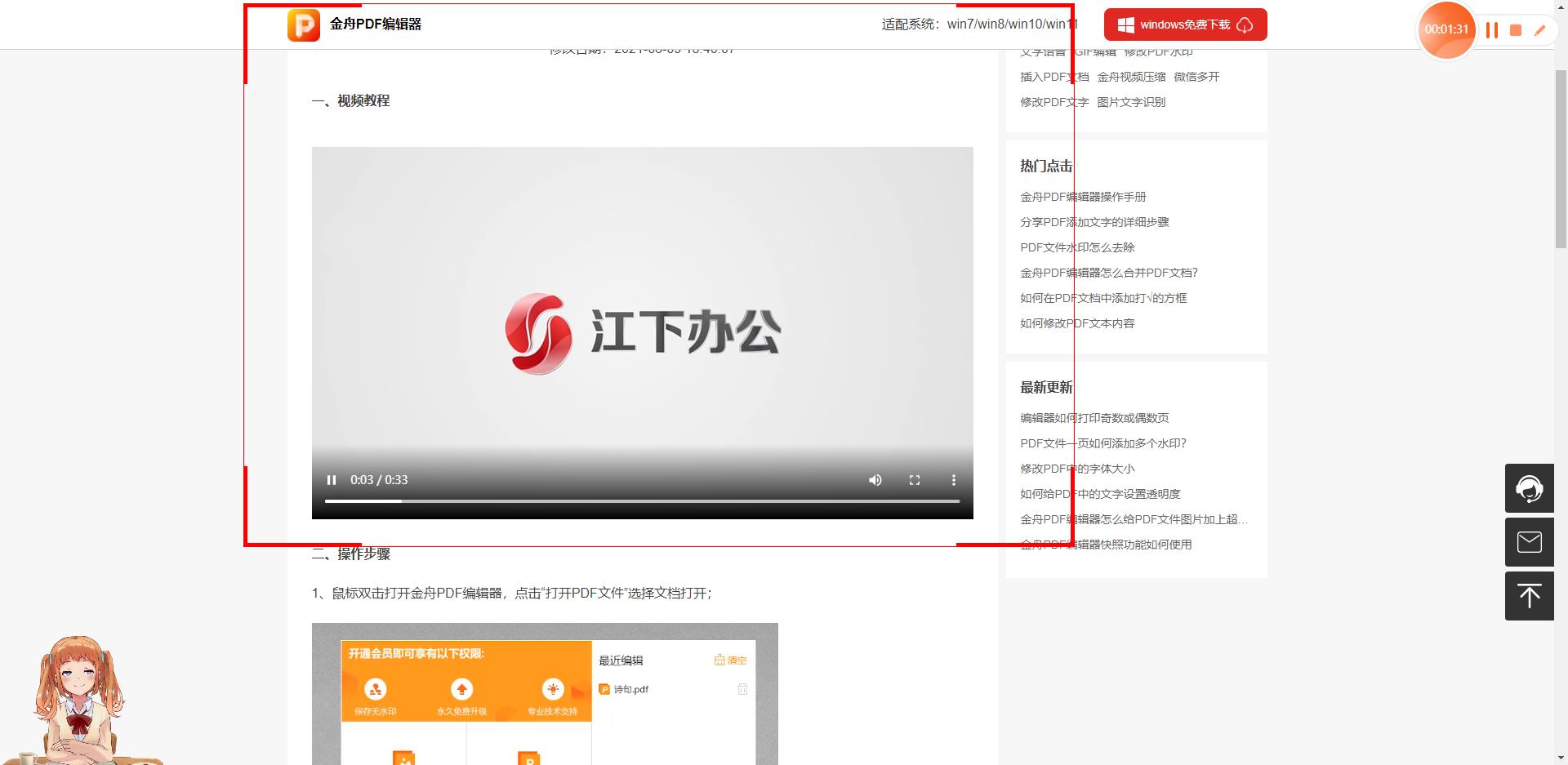This screenshot has width=1568, height=765.
Task: Stop the screen recording
Action: 1517,30
